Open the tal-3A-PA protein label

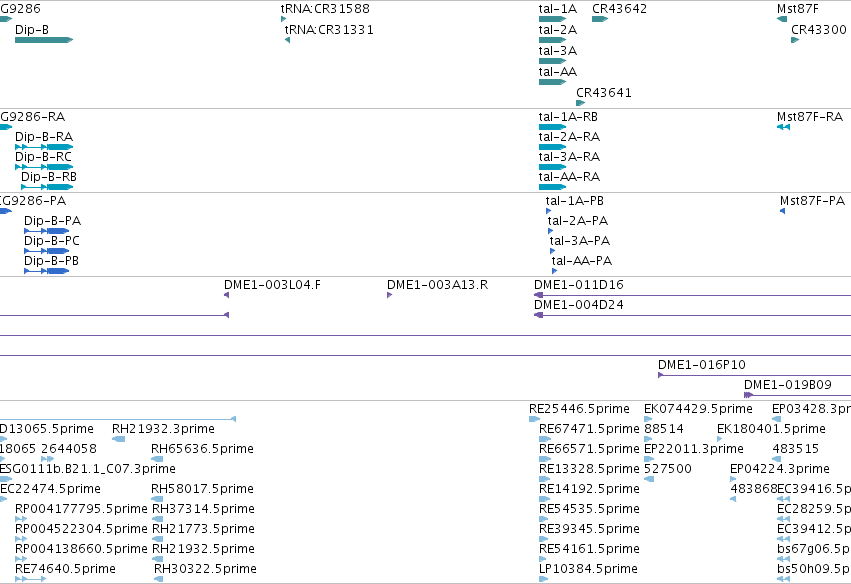tap(580, 241)
